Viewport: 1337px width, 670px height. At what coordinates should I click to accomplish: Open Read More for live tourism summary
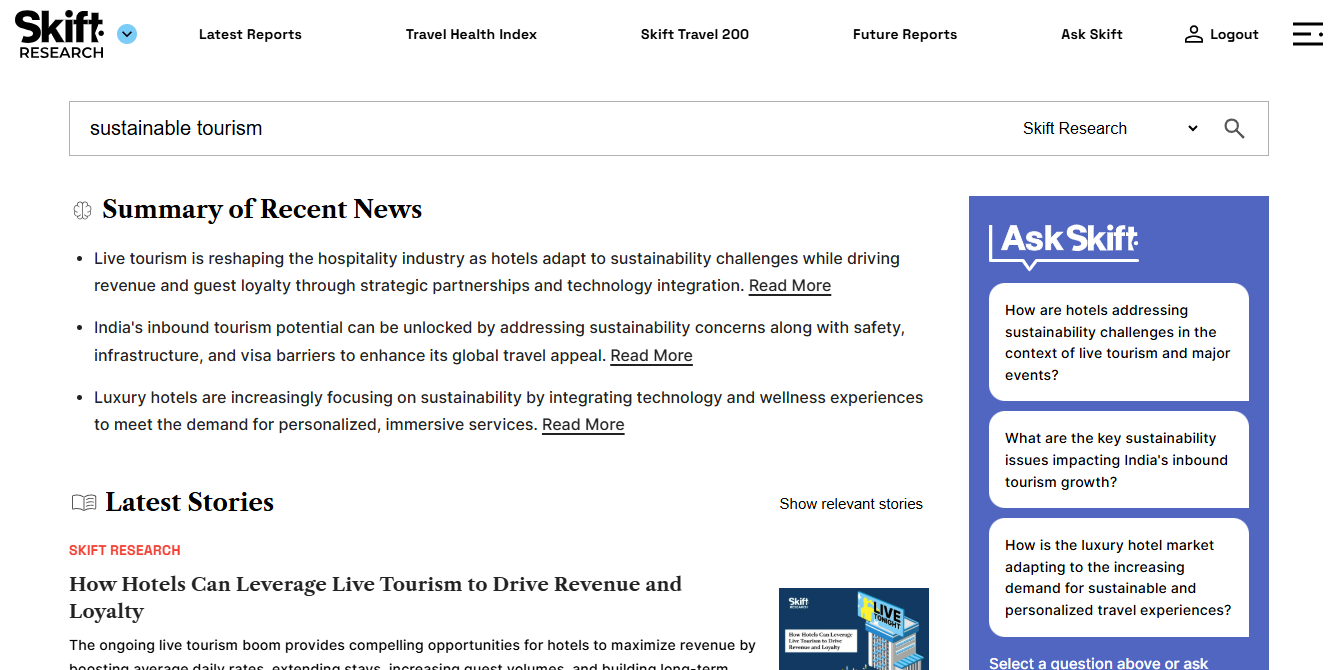[790, 286]
